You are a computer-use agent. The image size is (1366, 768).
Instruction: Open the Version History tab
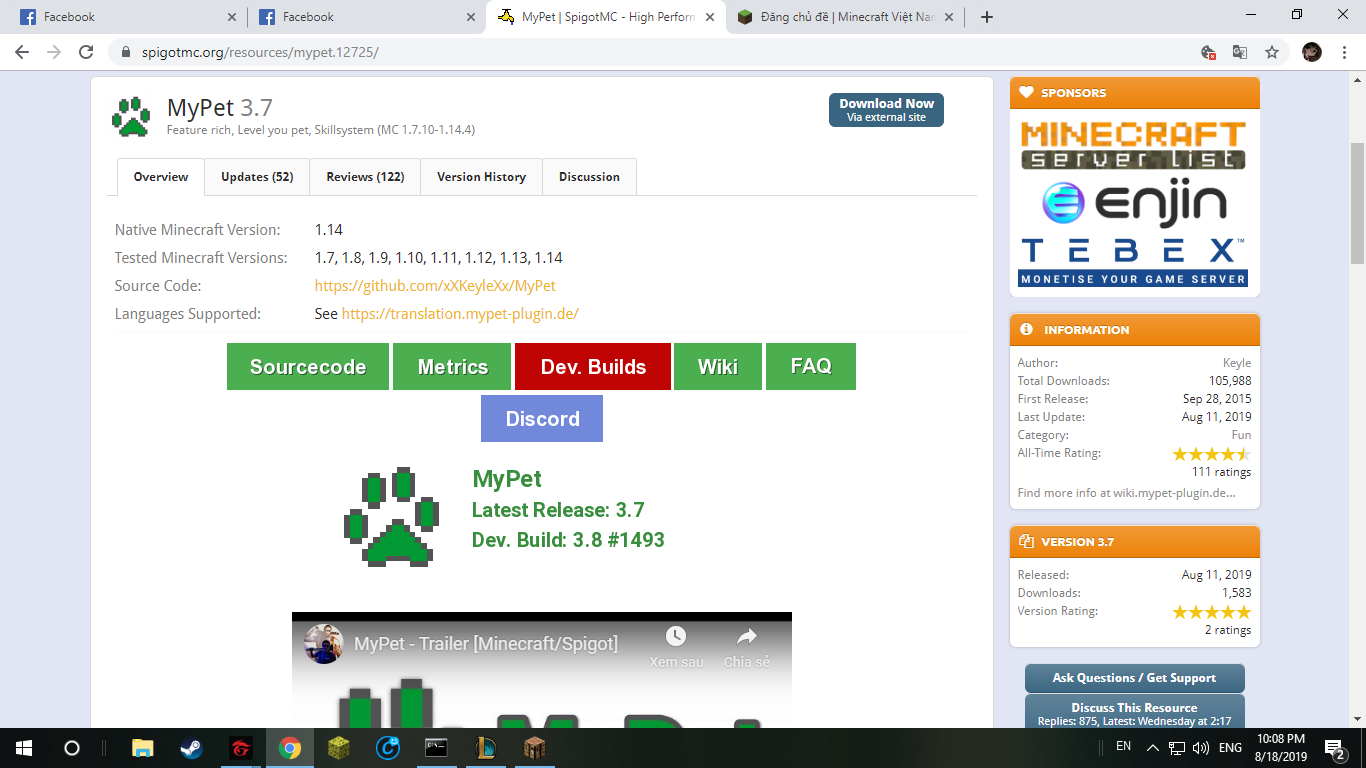tap(481, 177)
